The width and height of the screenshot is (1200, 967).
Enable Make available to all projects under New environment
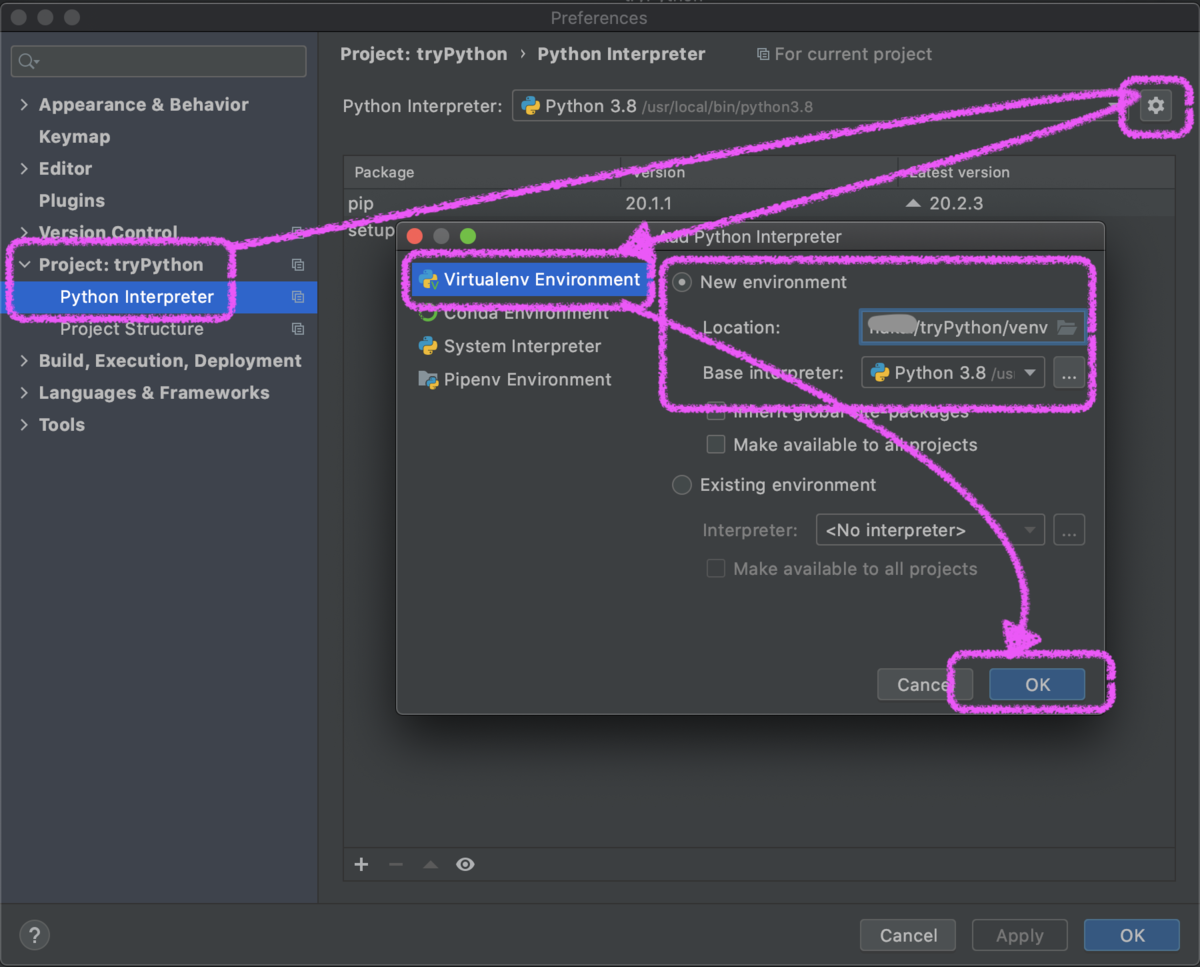click(716, 444)
